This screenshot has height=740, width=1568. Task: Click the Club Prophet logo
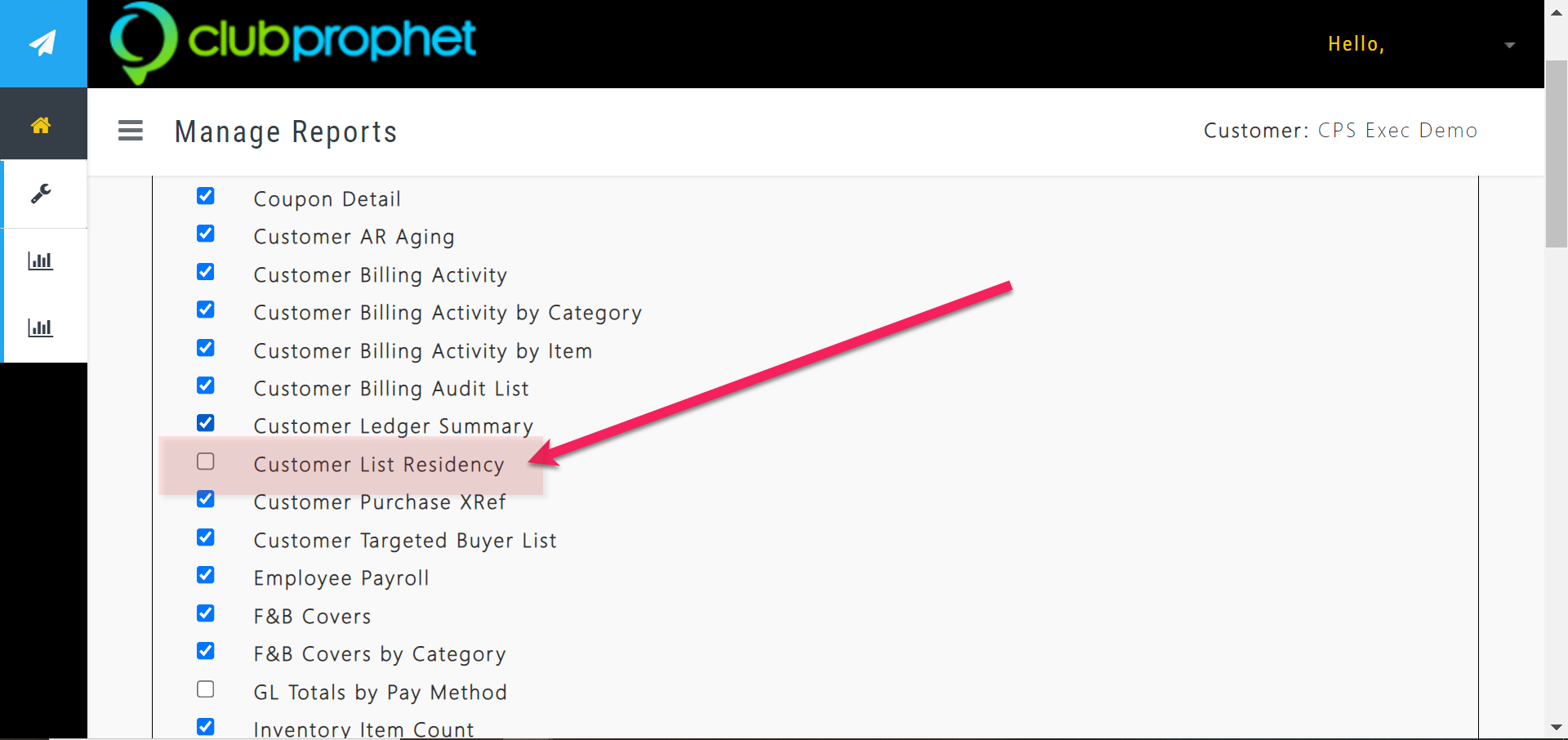(294, 42)
